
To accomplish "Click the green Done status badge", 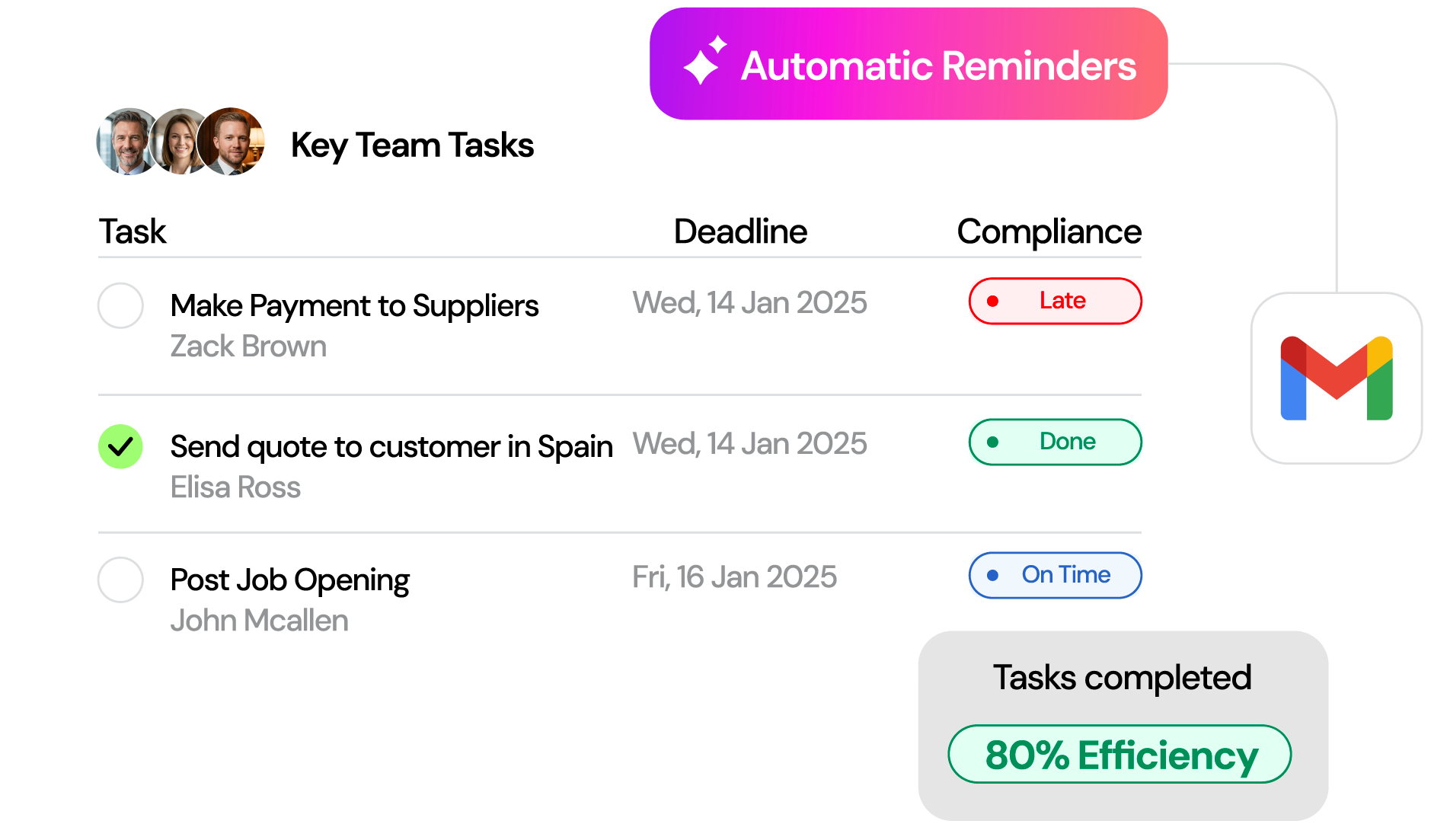I will [x=1055, y=442].
